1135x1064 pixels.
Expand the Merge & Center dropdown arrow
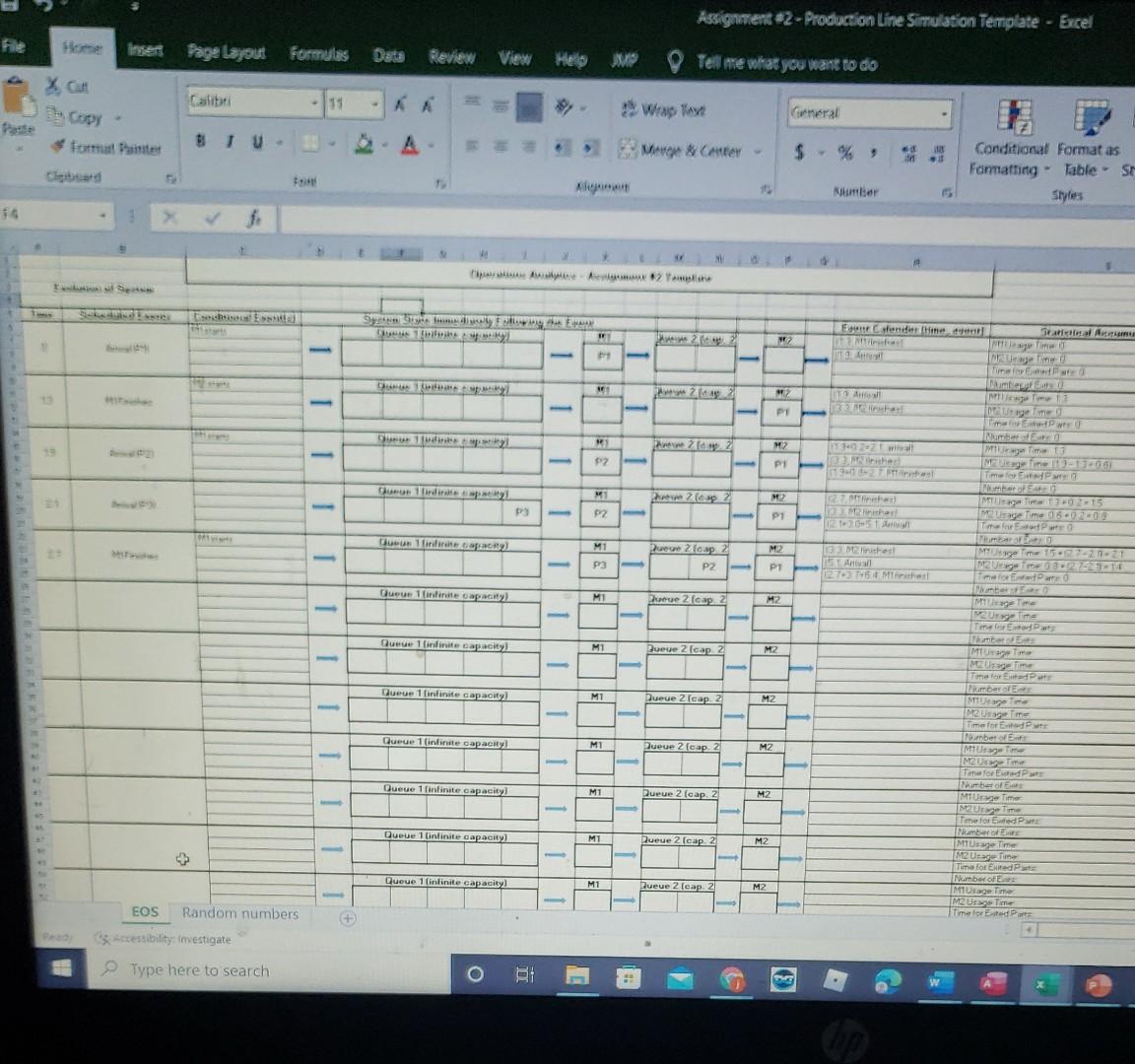[756, 151]
